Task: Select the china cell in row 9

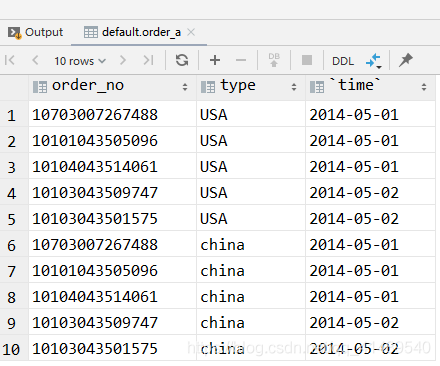Action: (x=251, y=322)
